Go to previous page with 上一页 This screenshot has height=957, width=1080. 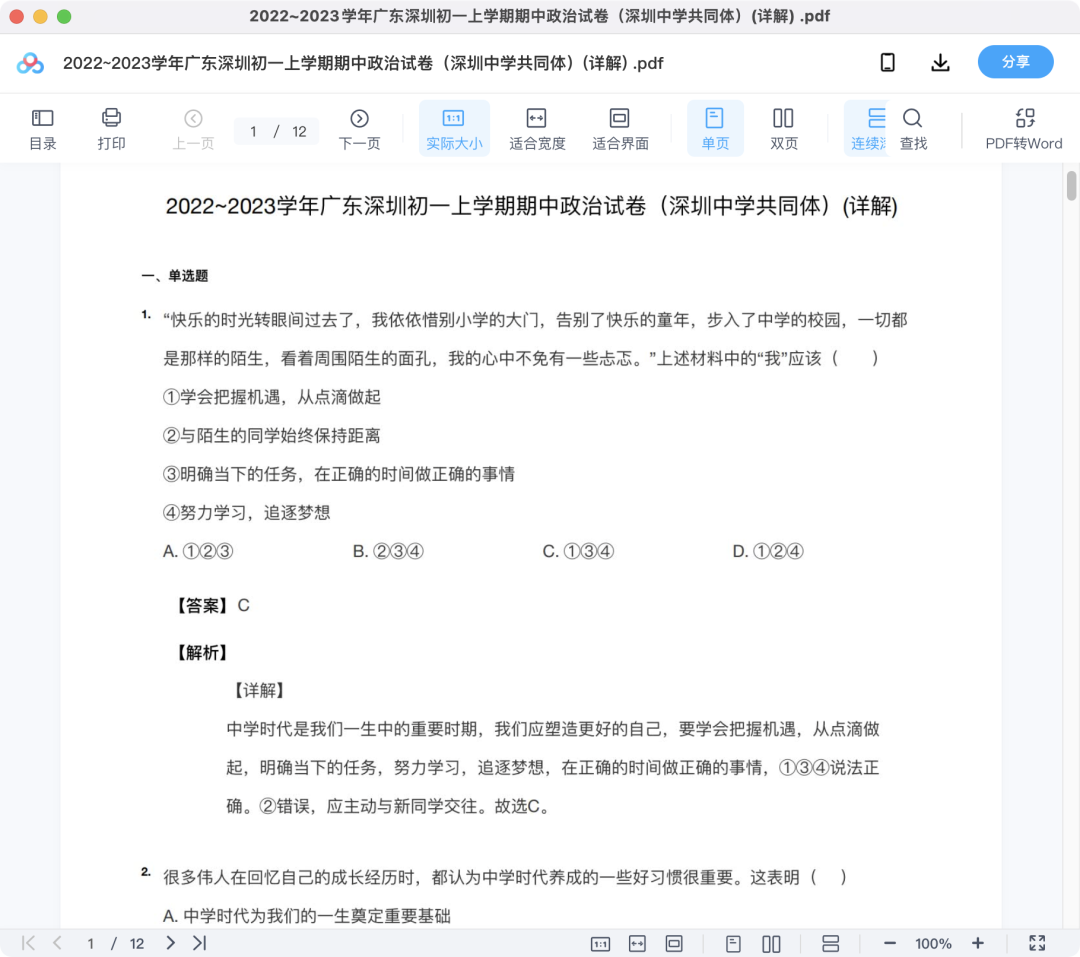coord(194,129)
